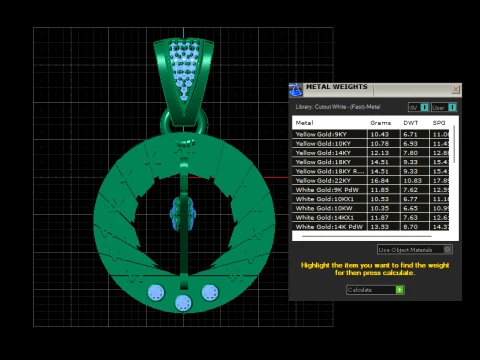Click the Library: Cutout White label
The image size is (480, 360).
(338, 107)
